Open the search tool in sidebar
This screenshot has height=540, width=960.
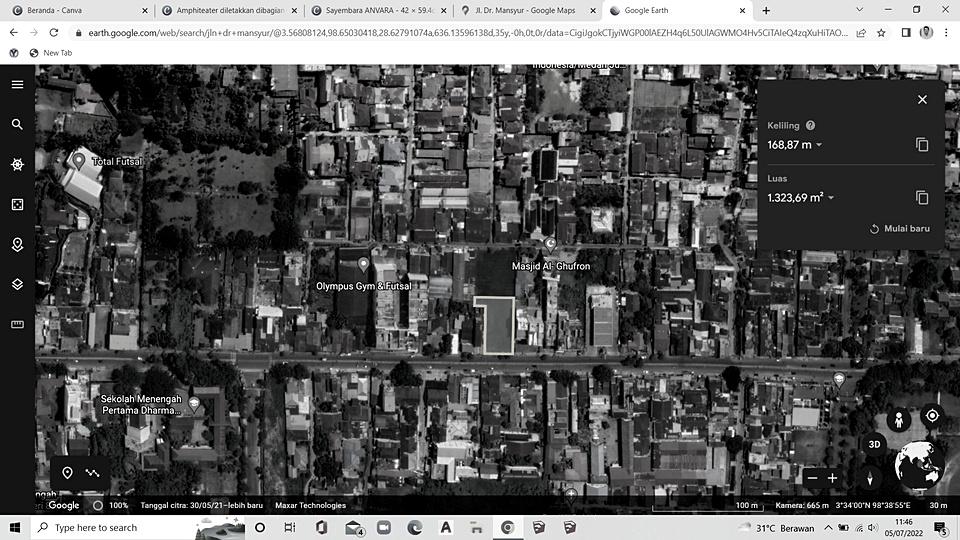(x=17, y=124)
